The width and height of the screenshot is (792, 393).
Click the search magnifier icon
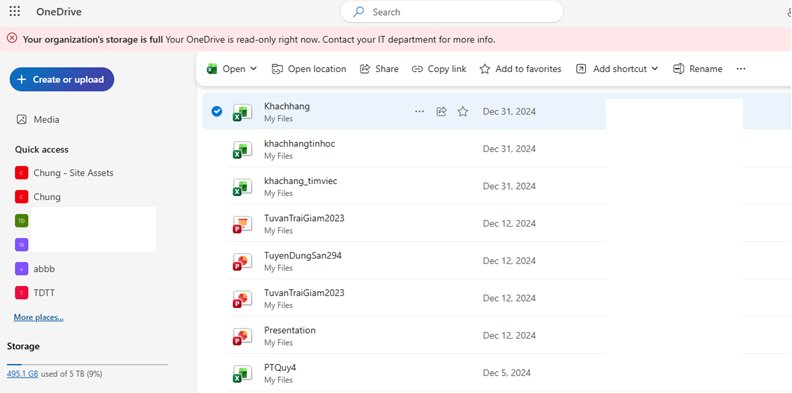click(x=359, y=12)
